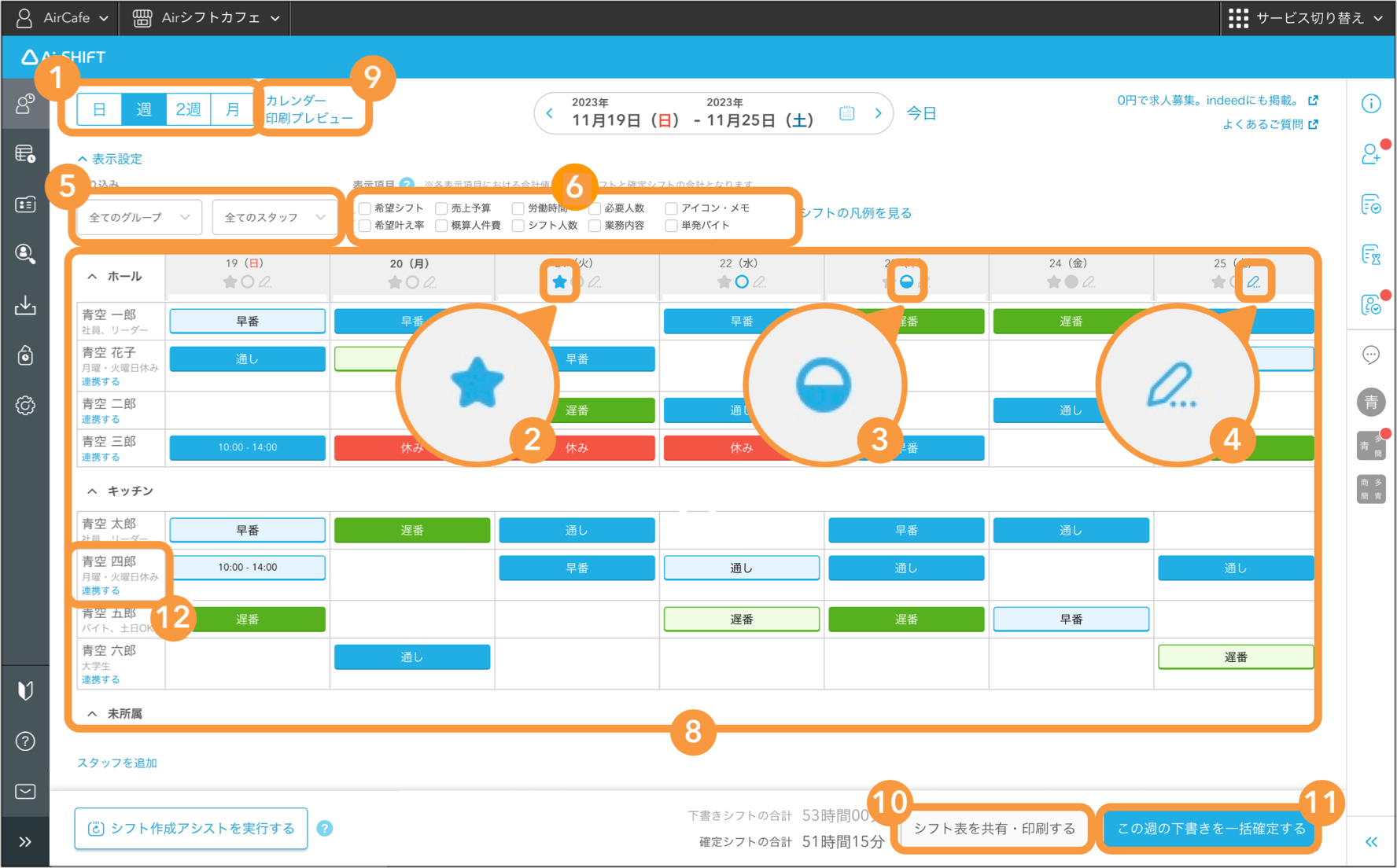
Task: Open the Airシフトカフェ store dropdown
Action: [x=206, y=17]
